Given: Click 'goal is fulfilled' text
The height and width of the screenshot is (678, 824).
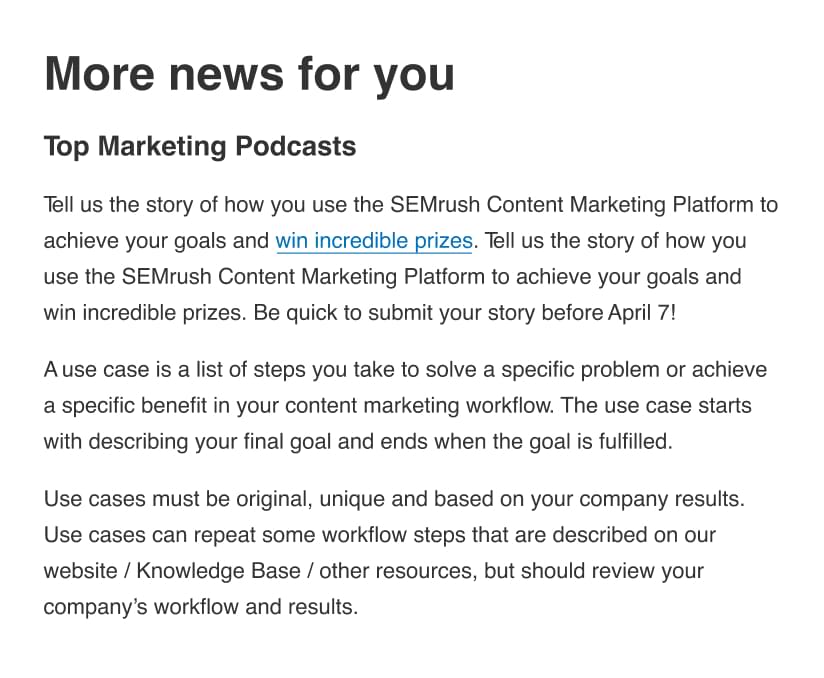Looking at the screenshot, I should (x=601, y=441).
